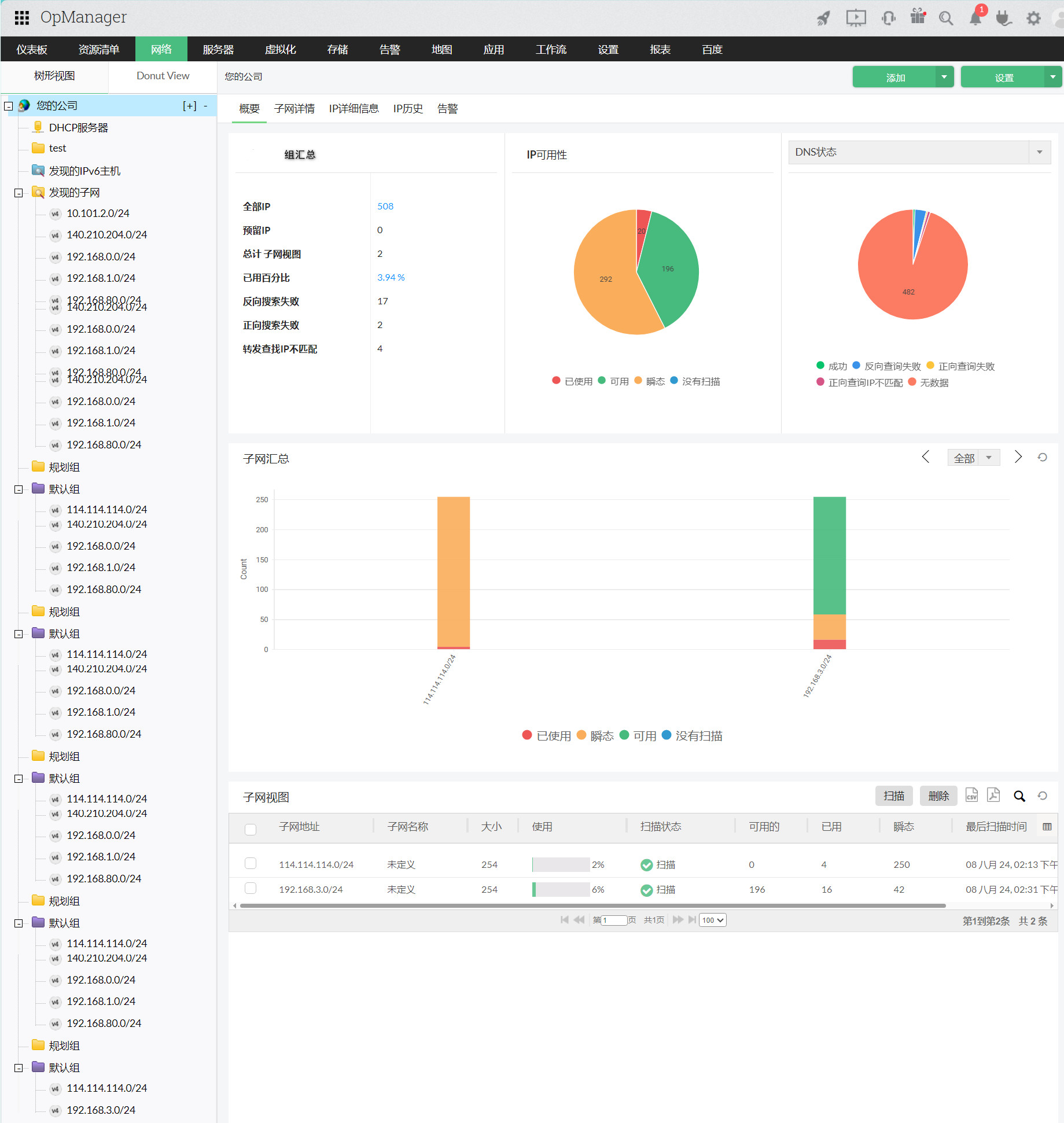Switch to the 子网详情 tab
The height and width of the screenshot is (1123, 1064).
[294, 109]
